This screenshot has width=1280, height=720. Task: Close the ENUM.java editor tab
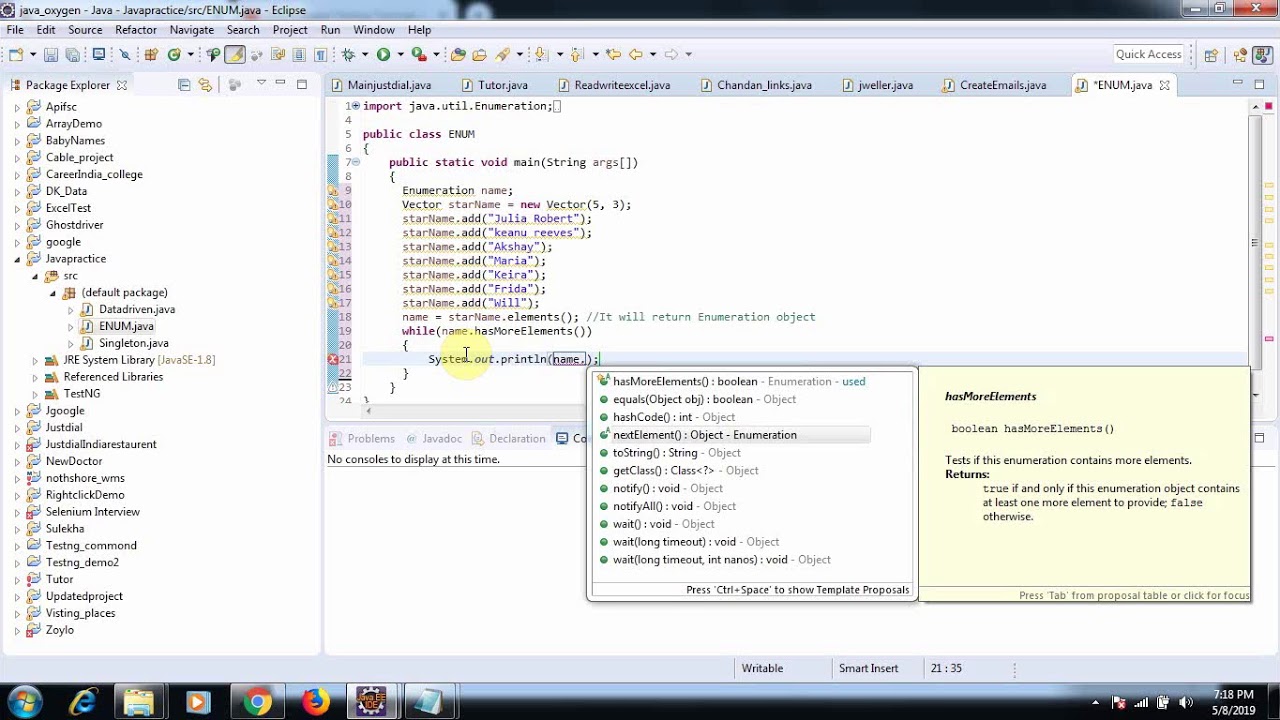click(x=1164, y=85)
